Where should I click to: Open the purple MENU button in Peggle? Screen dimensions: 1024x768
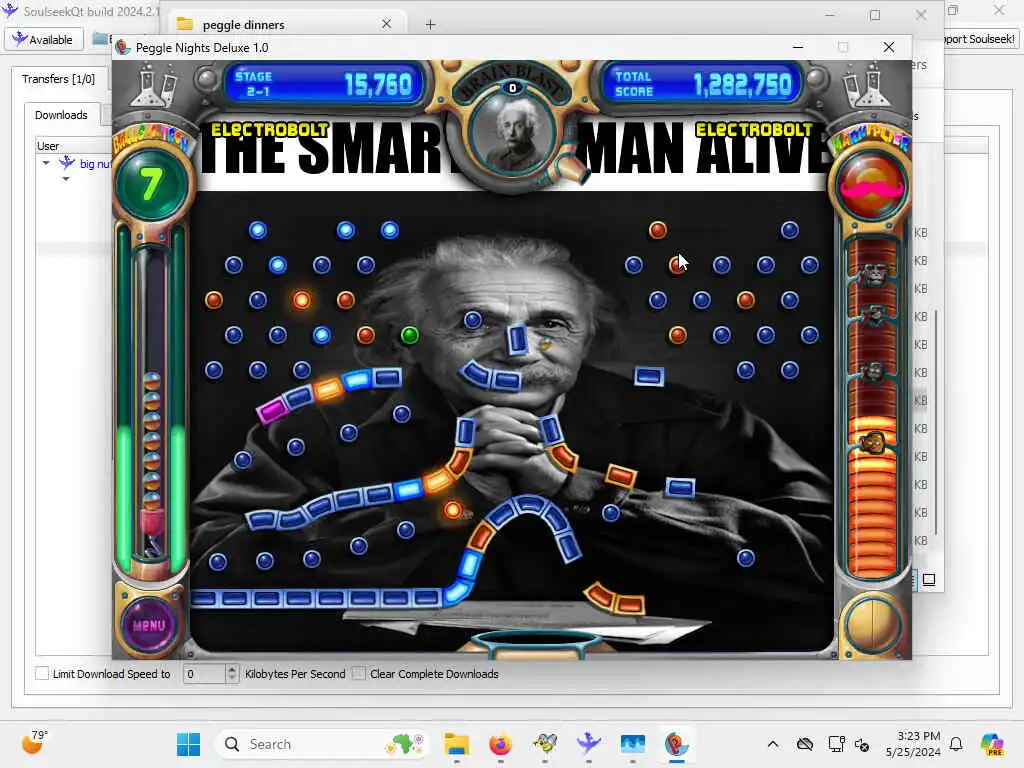pos(150,625)
